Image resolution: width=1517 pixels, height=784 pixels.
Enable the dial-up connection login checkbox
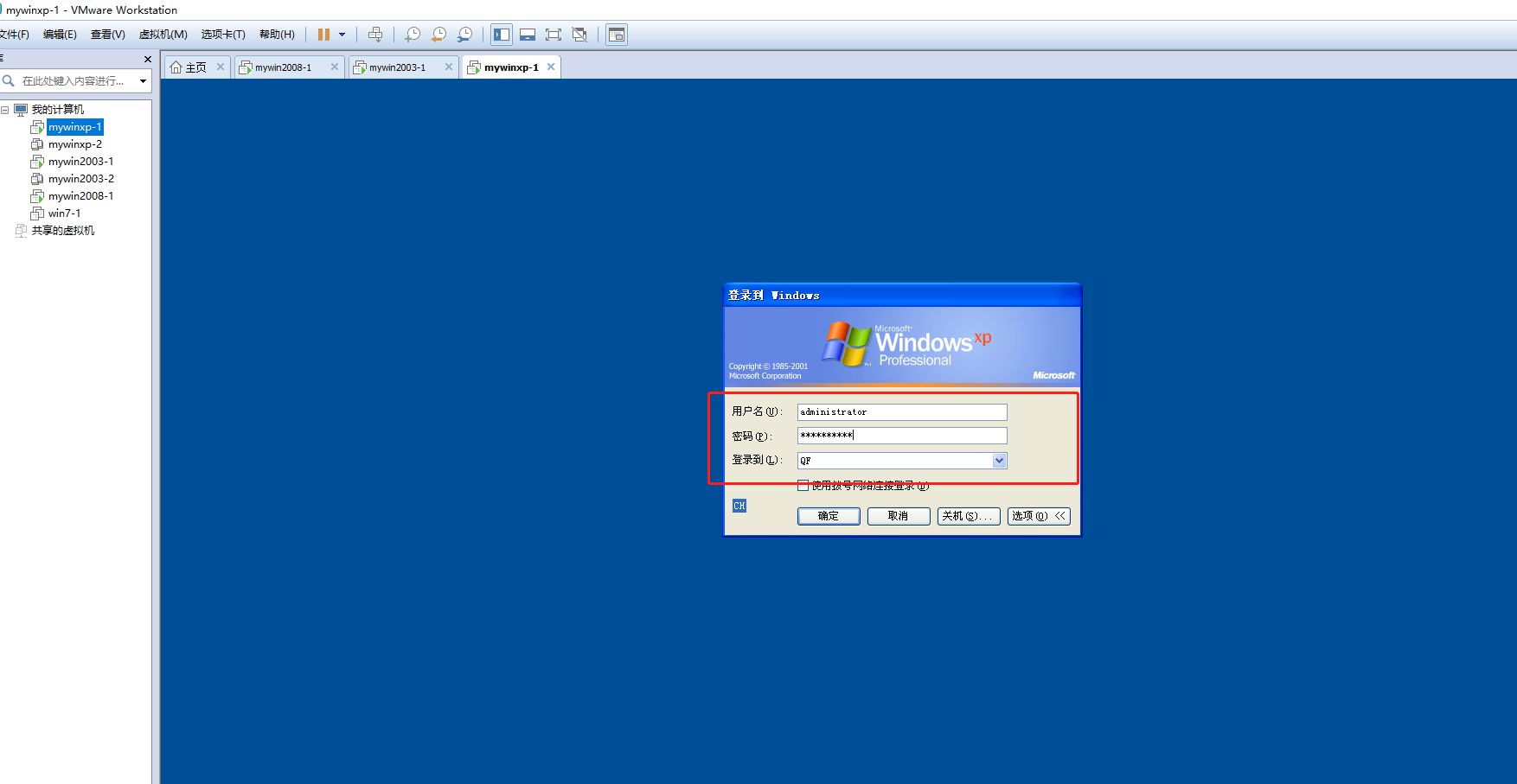coord(803,486)
